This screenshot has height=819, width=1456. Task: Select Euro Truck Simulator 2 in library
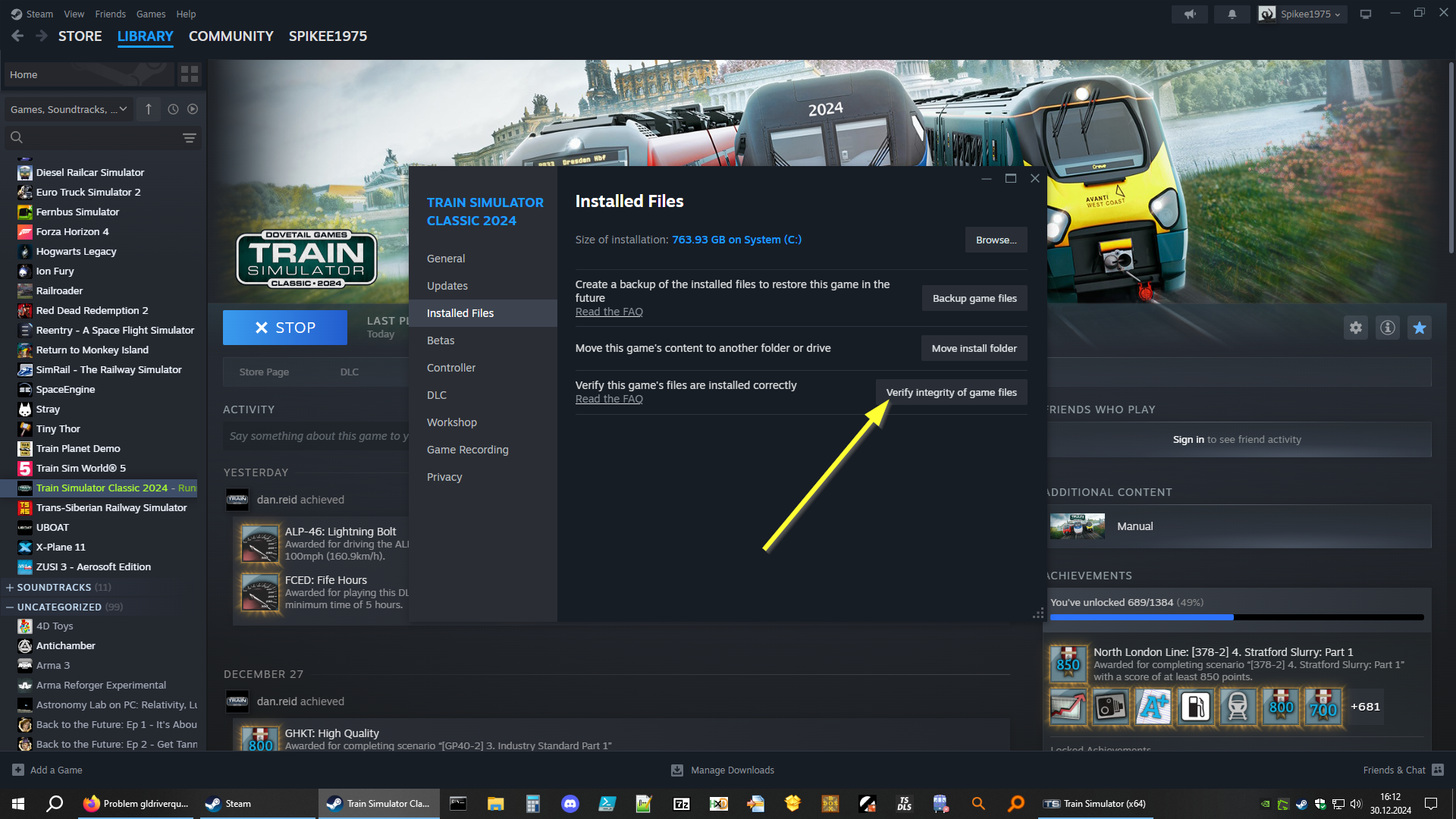coord(89,192)
